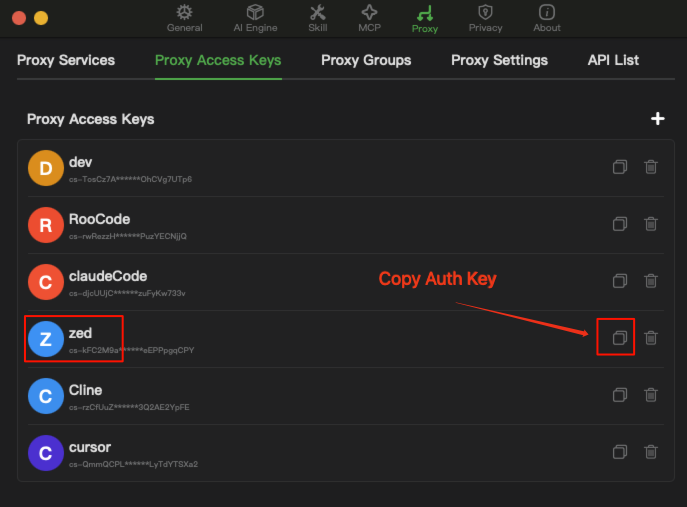This screenshot has width=687, height=507.
Task: Copy the zed auth key
Action: [620, 338]
